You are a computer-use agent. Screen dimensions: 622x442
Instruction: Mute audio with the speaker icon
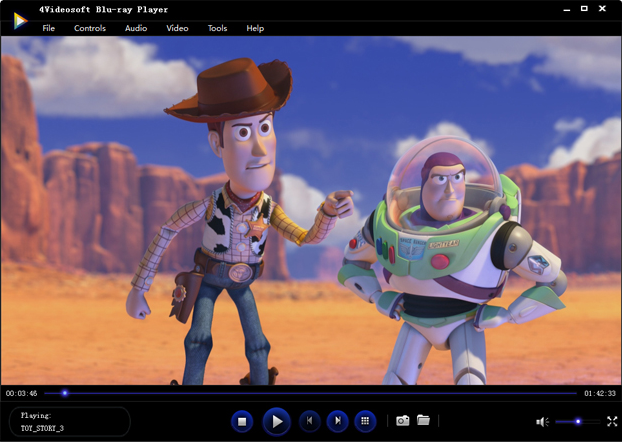pos(542,422)
